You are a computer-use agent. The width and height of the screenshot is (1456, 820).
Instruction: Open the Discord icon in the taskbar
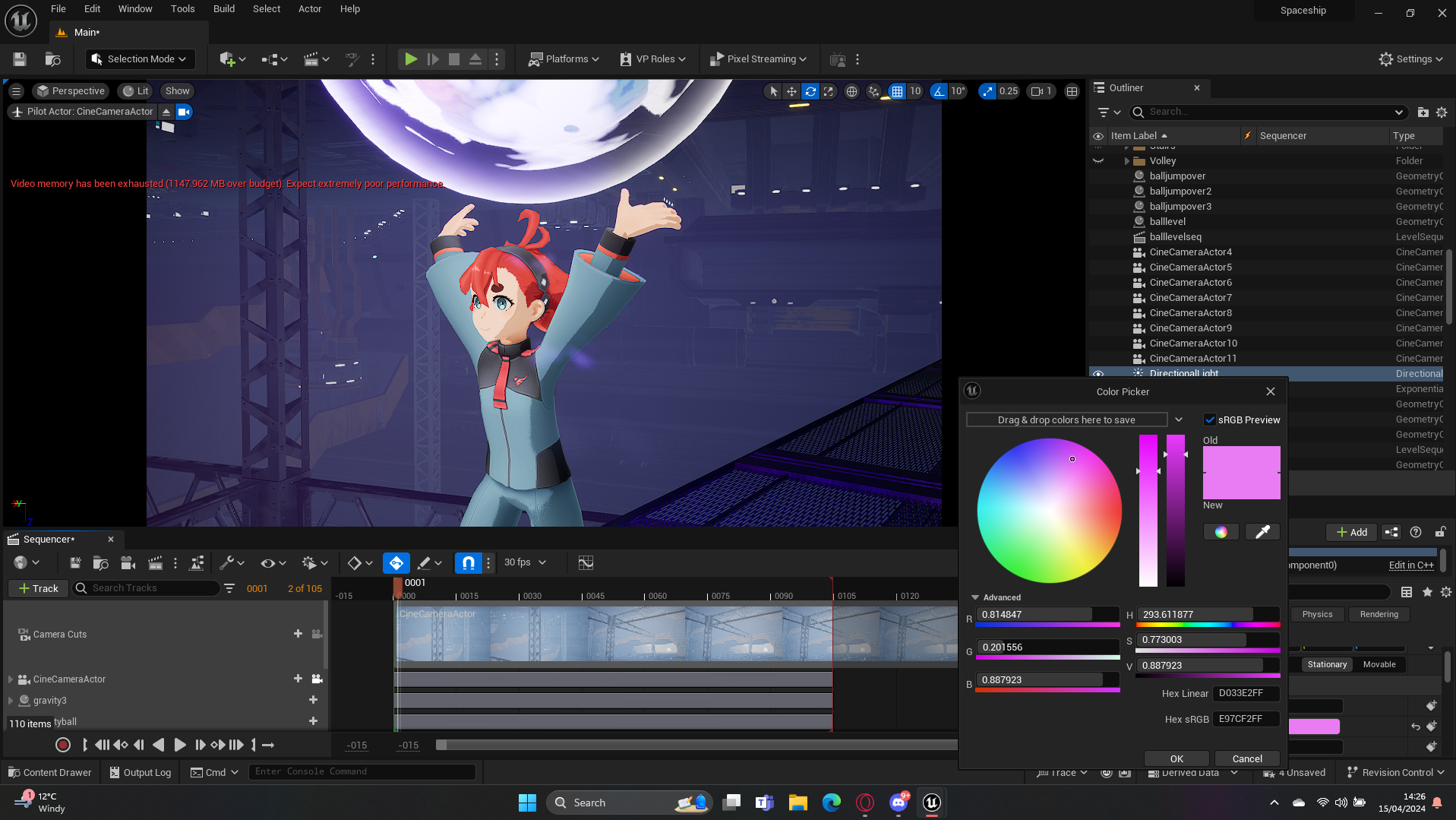pyautogui.click(x=899, y=803)
